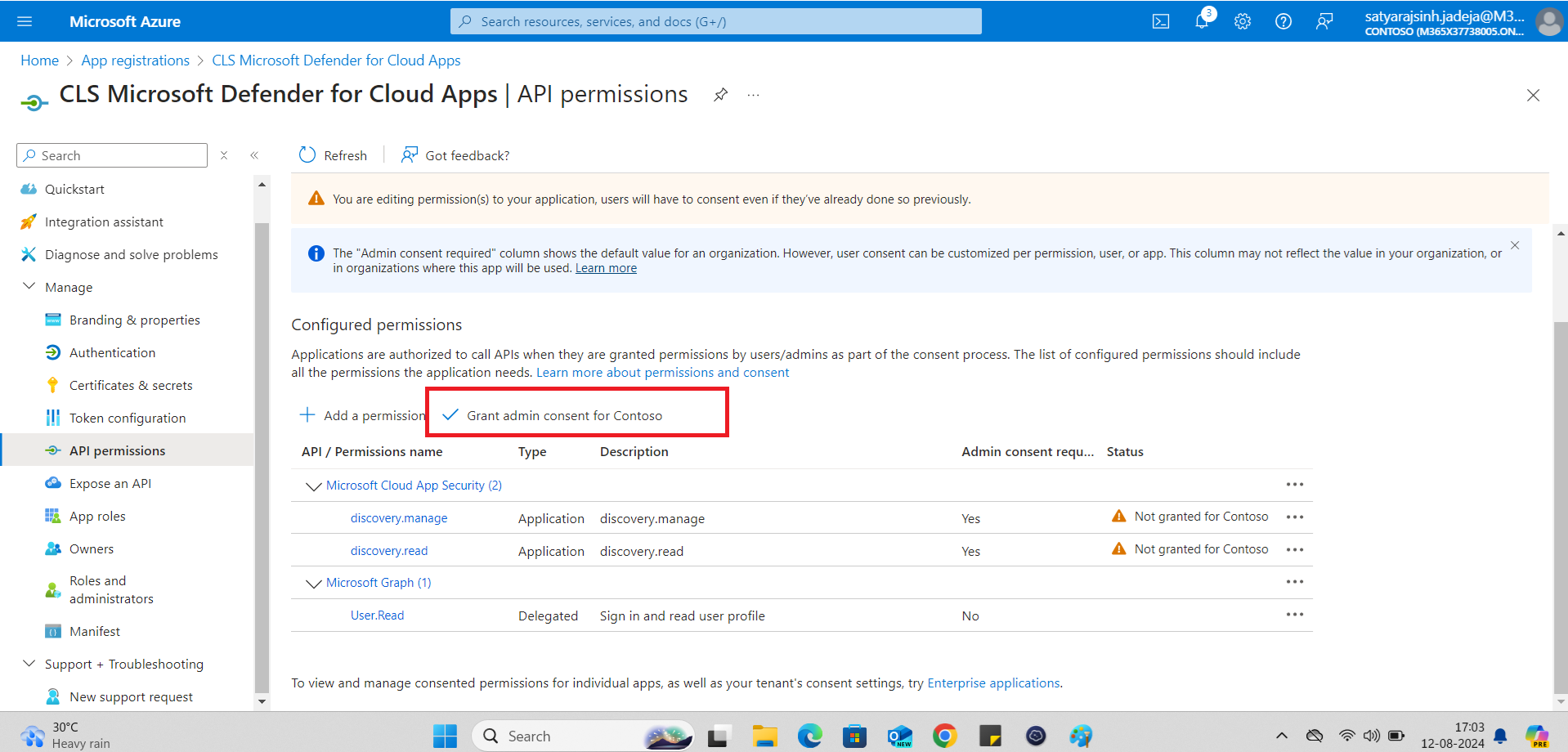This screenshot has width=1568, height=752.
Task: Go to Home in the breadcrumb
Action: tap(39, 60)
